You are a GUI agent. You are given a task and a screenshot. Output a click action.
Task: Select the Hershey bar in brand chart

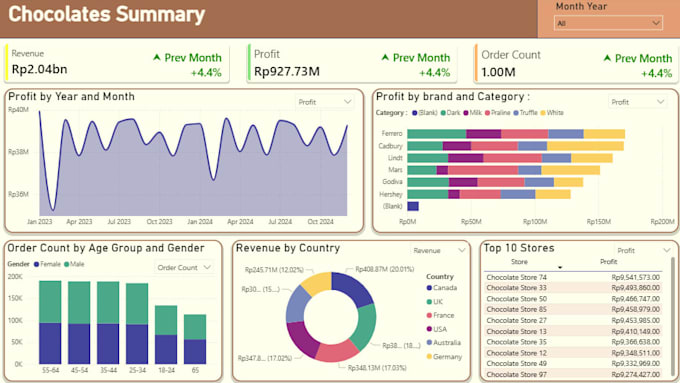coord(489,194)
